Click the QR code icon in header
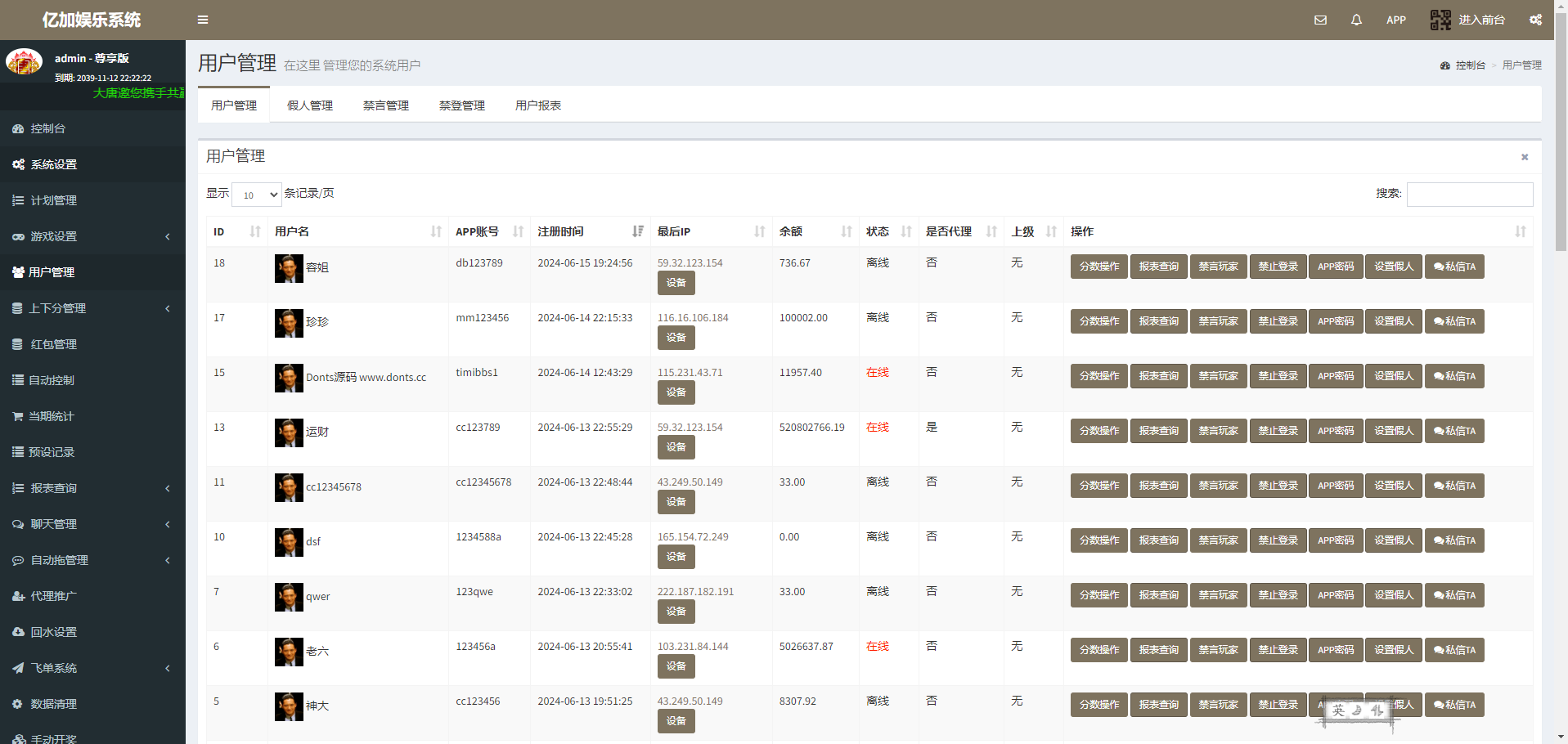Screen dimensions: 1568x744 pos(1440,20)
